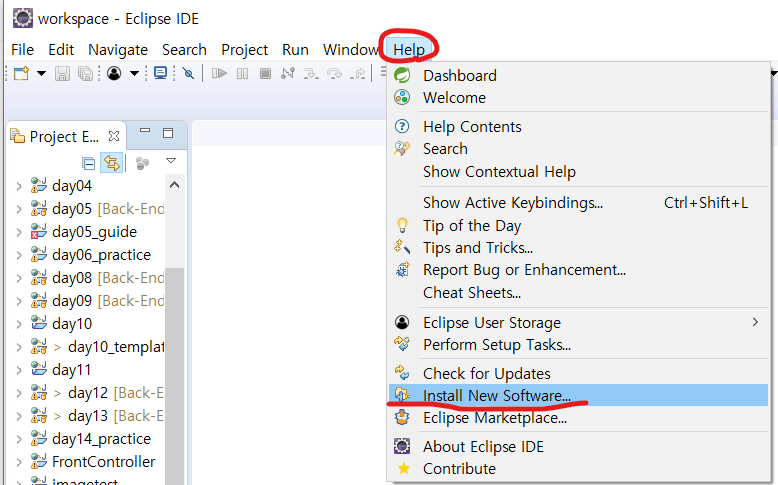778x485 pixels.
Task: Click the Save All toolbar icon
Action: click(x=85, y=74)
